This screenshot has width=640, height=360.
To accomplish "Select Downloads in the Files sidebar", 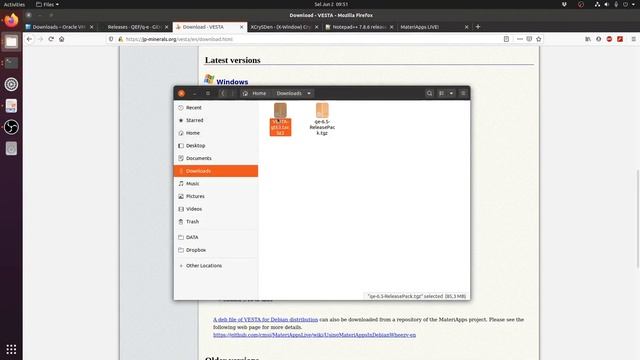I will point(216,171).
